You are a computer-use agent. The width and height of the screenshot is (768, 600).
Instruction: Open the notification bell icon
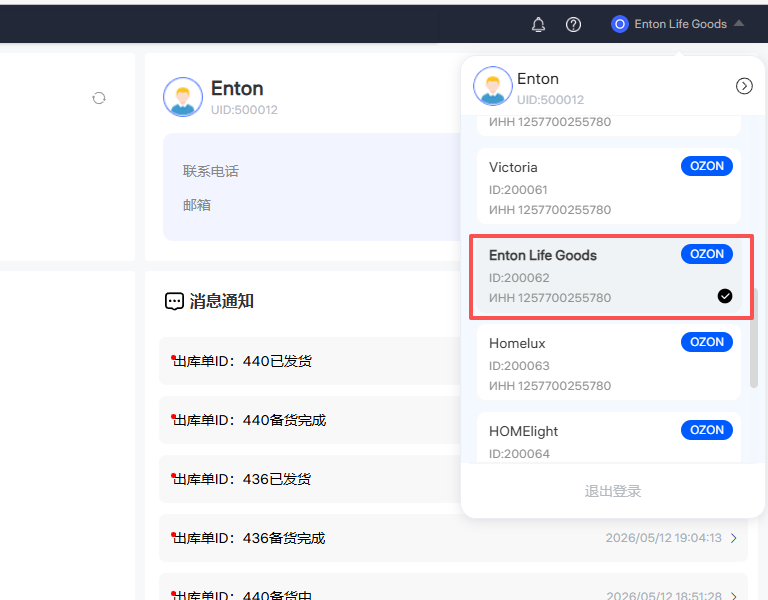[538, 24]
